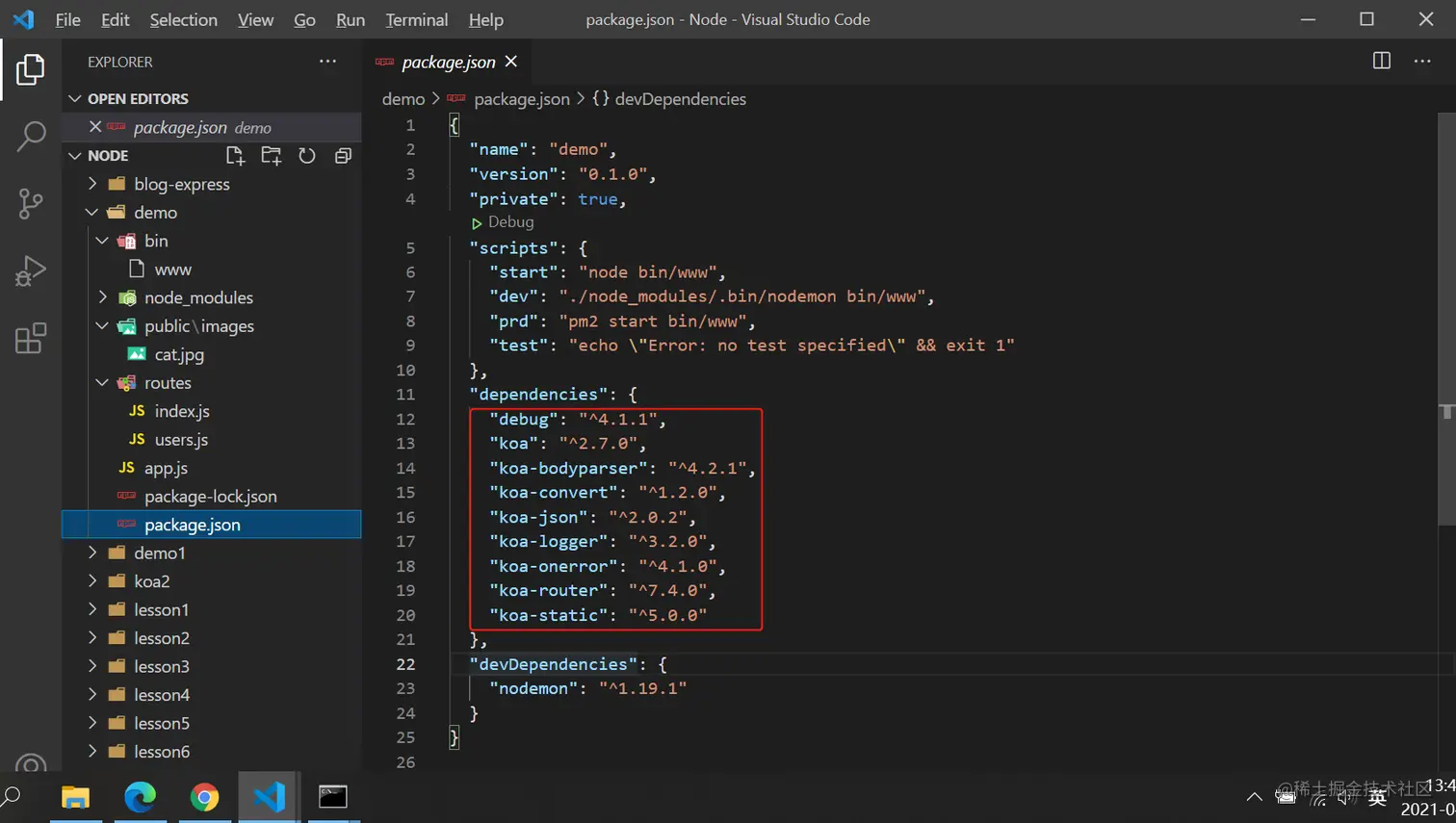Image resolution: width=1456 pixels, height=823 pixels.
Task: Collapse the OPEN EDITORS section
Action: [x=75, y=99]
